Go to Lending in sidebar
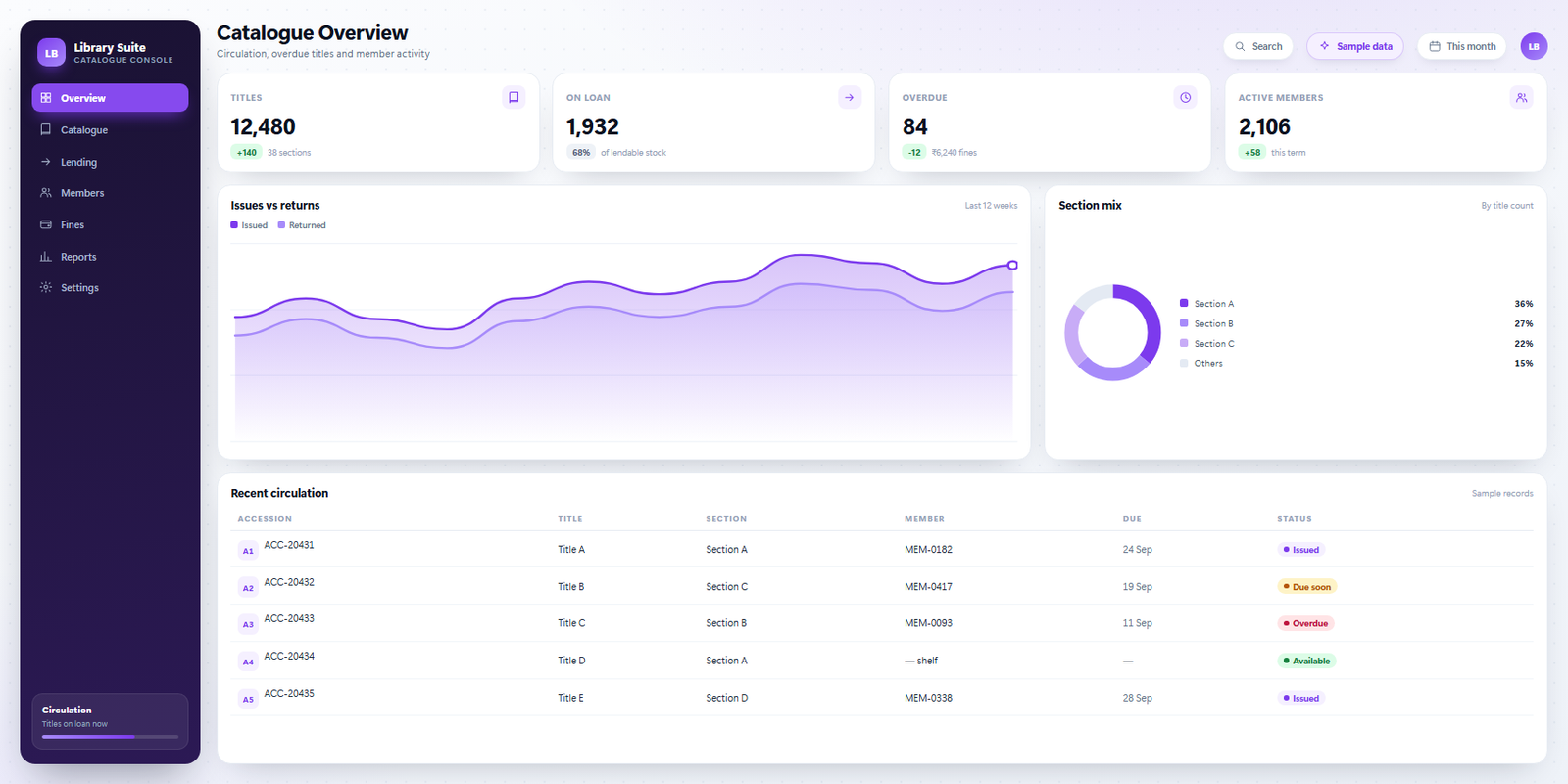This screenshot has height=784, width=1568. coord(110,162)
